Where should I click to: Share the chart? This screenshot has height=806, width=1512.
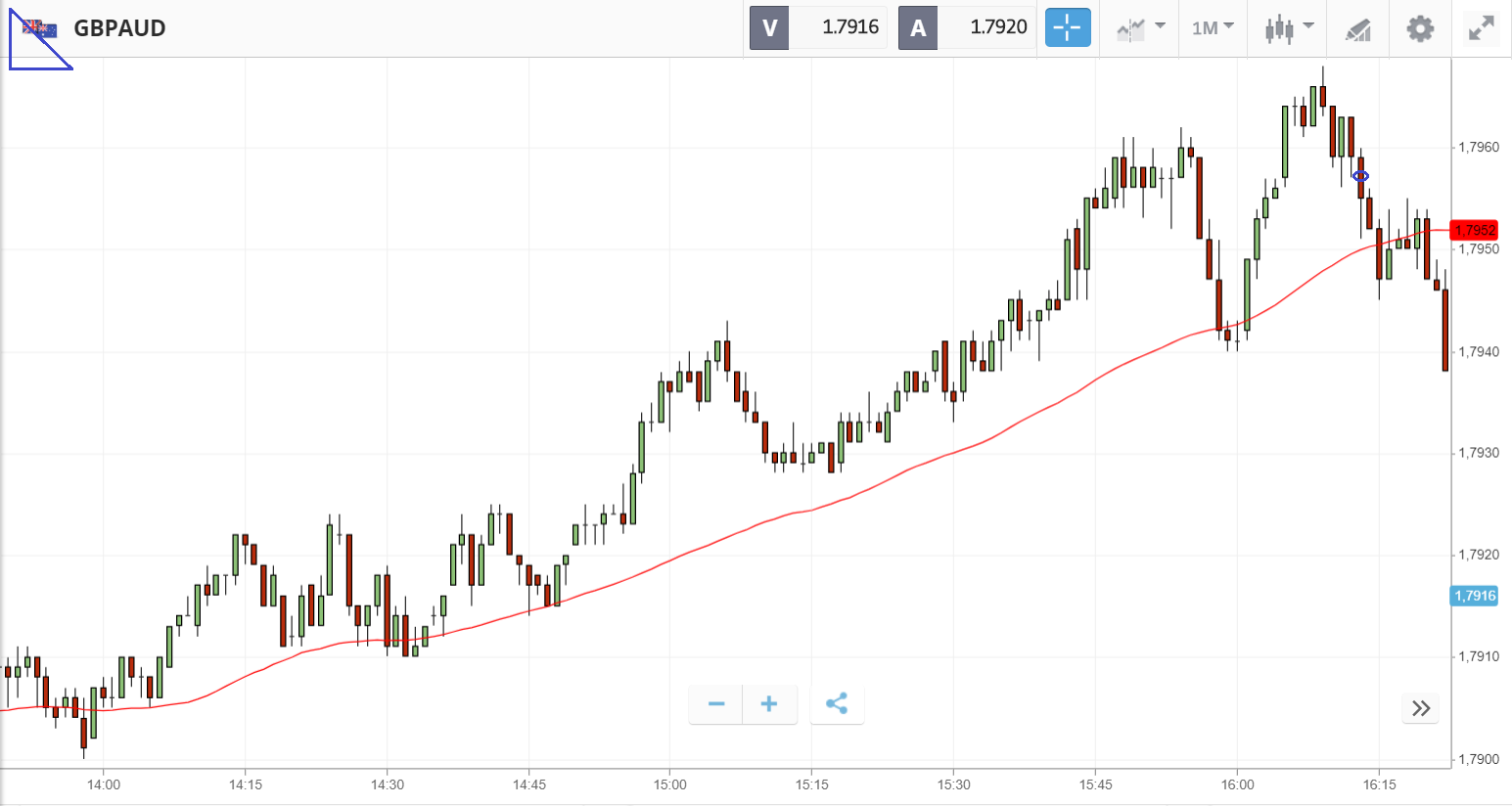[837, 704]
